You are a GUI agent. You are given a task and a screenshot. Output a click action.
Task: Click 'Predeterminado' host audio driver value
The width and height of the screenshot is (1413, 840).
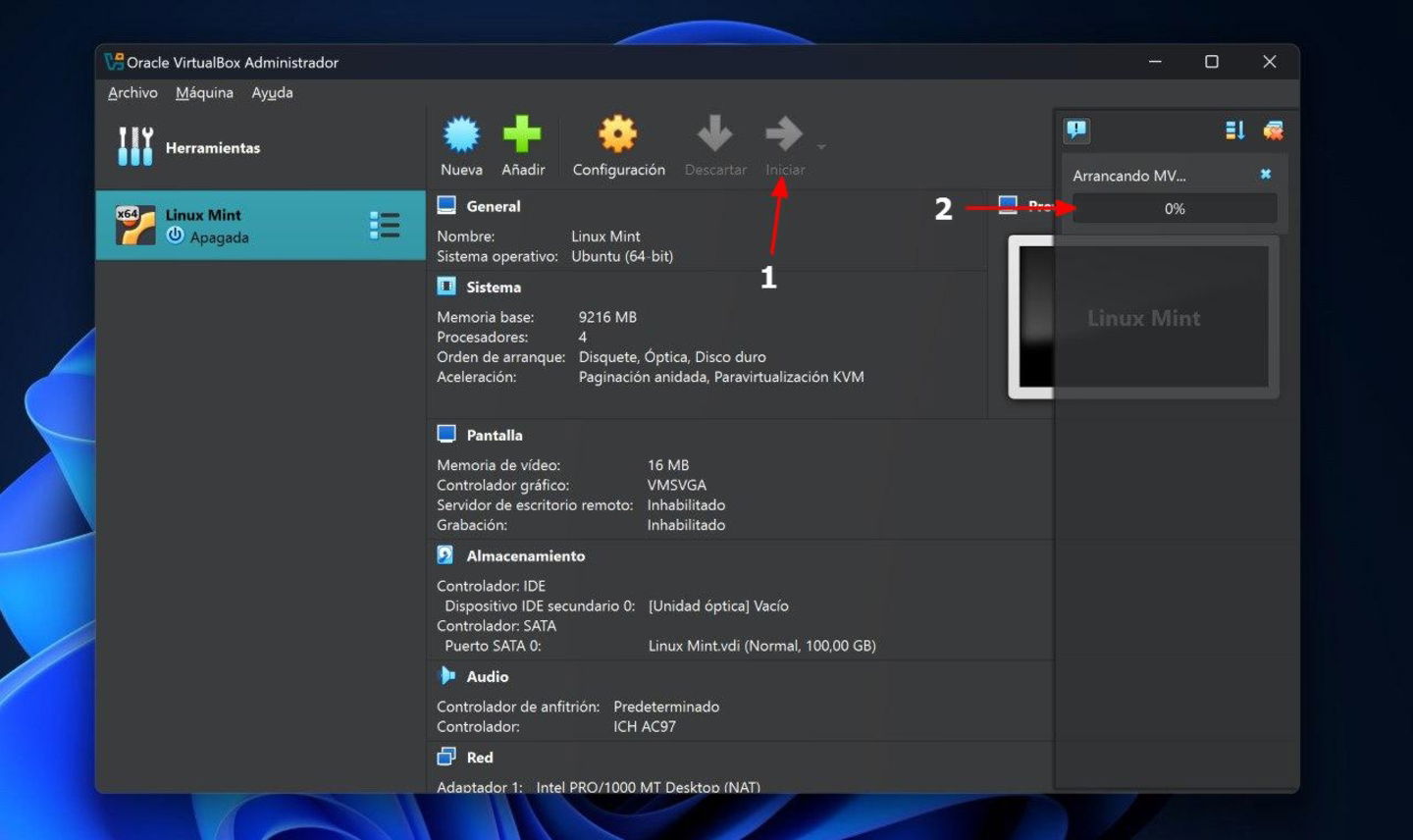pos(666,707)
